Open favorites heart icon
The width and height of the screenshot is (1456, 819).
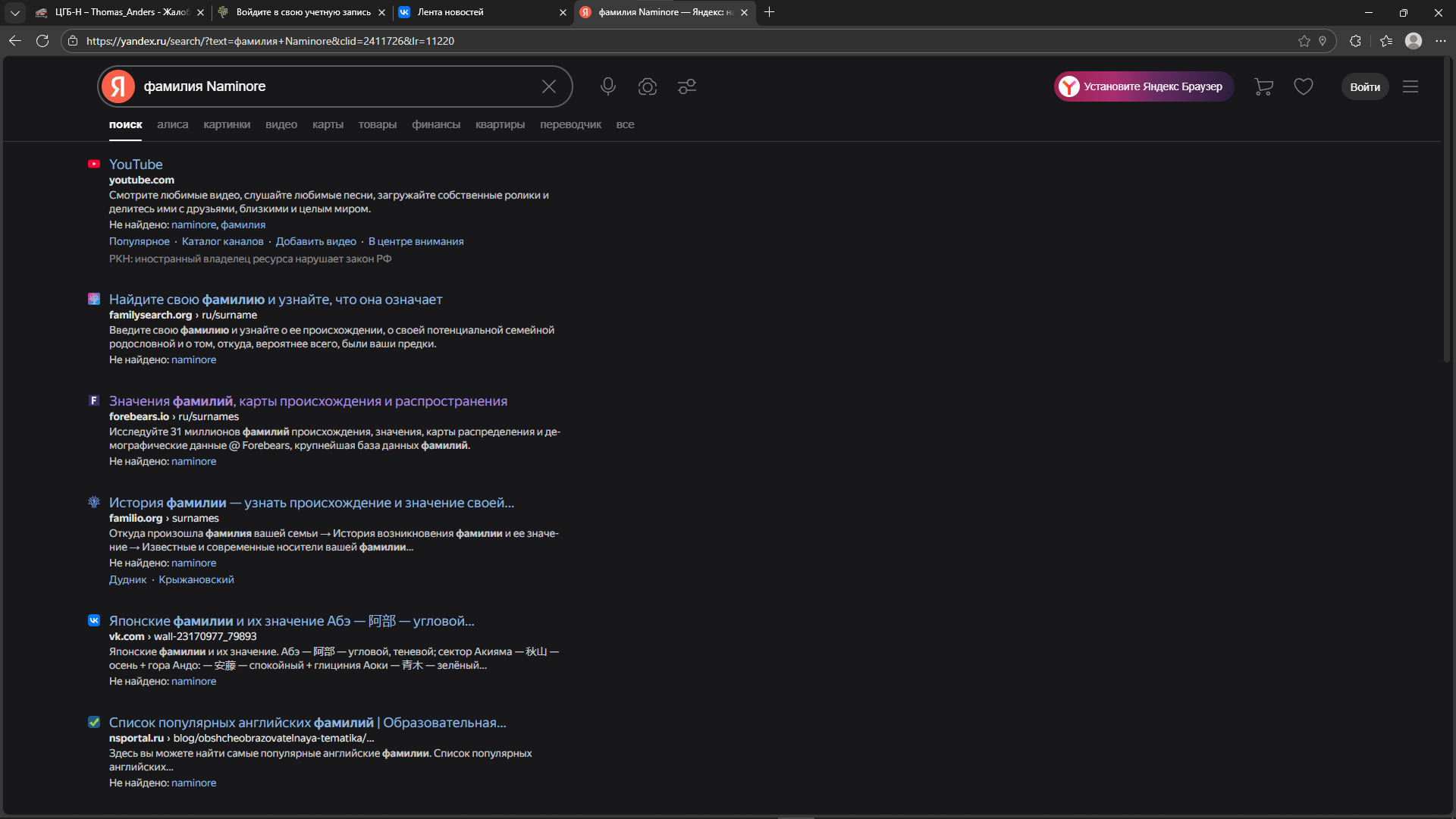pyautogui.click(x=1304, y=86)
